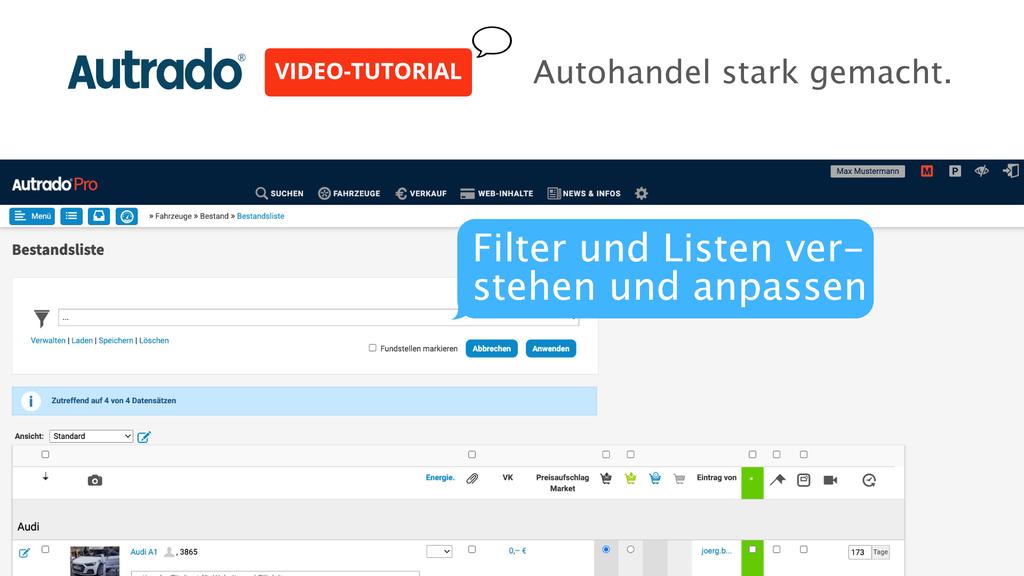Click the list view icon next to Menü
The image size is (1024, 576).
click(71, 216)
